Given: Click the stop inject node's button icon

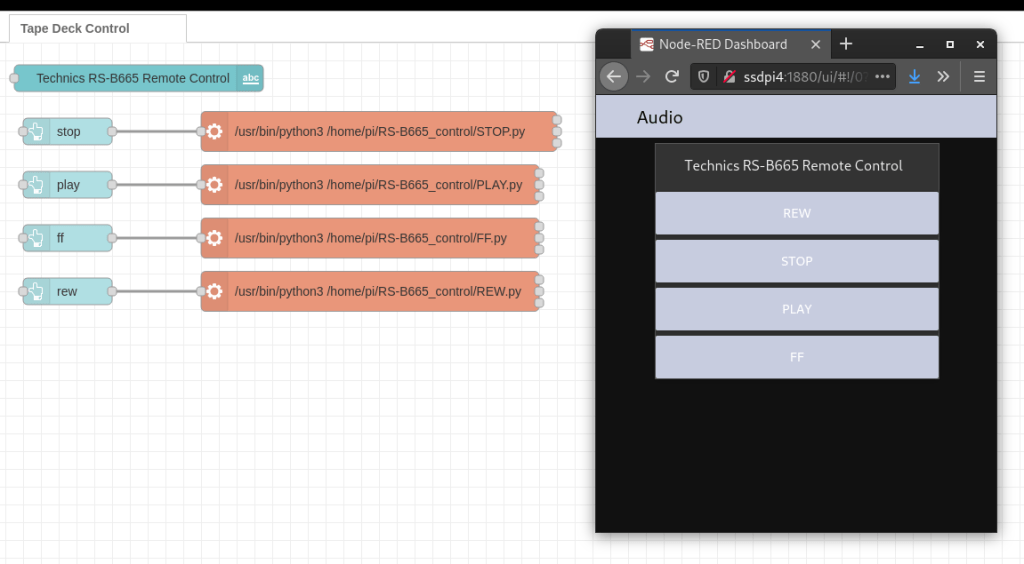Looking at the screenshot, I should pos(37,131).
